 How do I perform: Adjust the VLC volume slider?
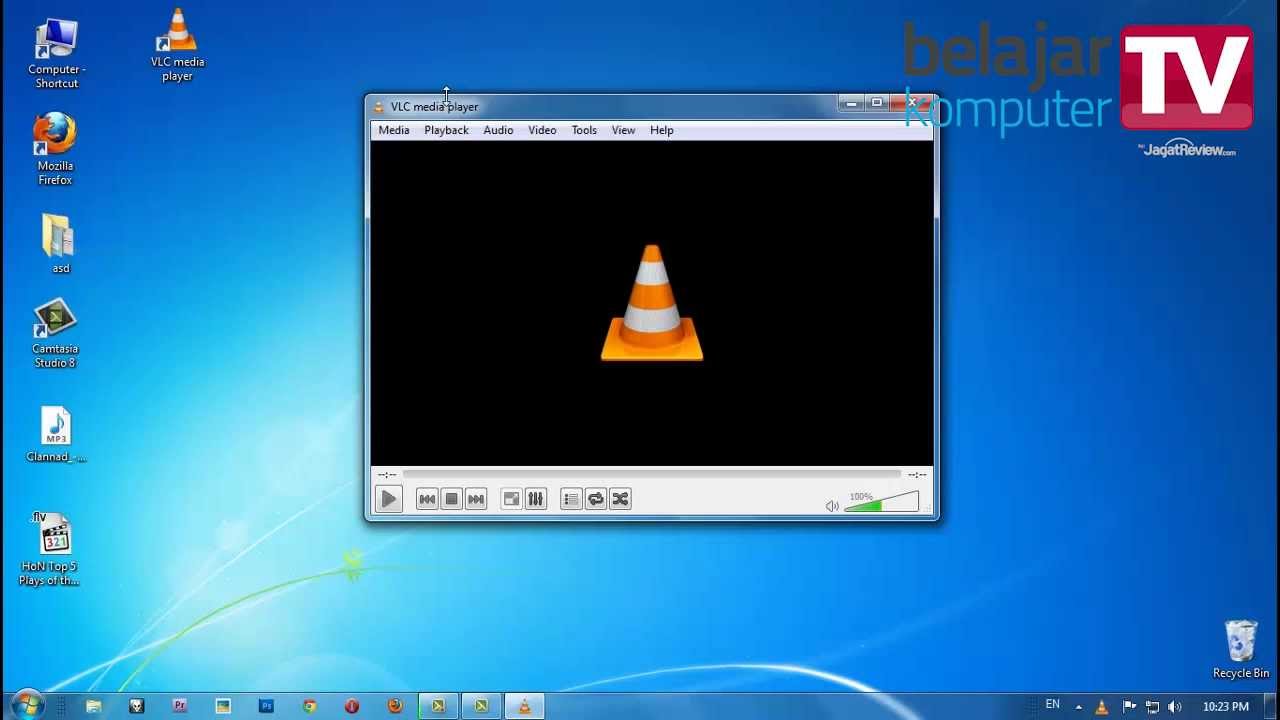pyautogui.click(x=881, y=501)
